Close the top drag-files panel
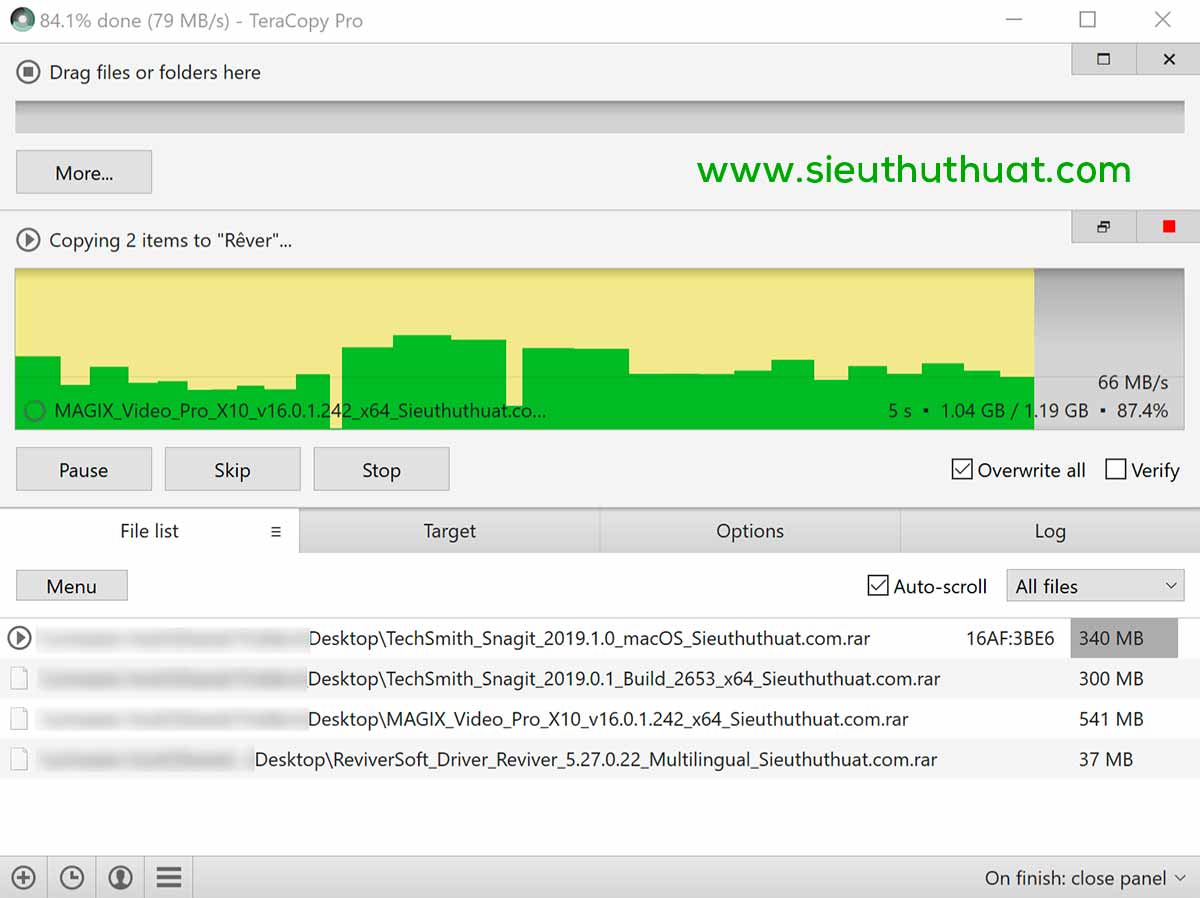This screenshot has height=898, width=1200. coord(1169,59)
